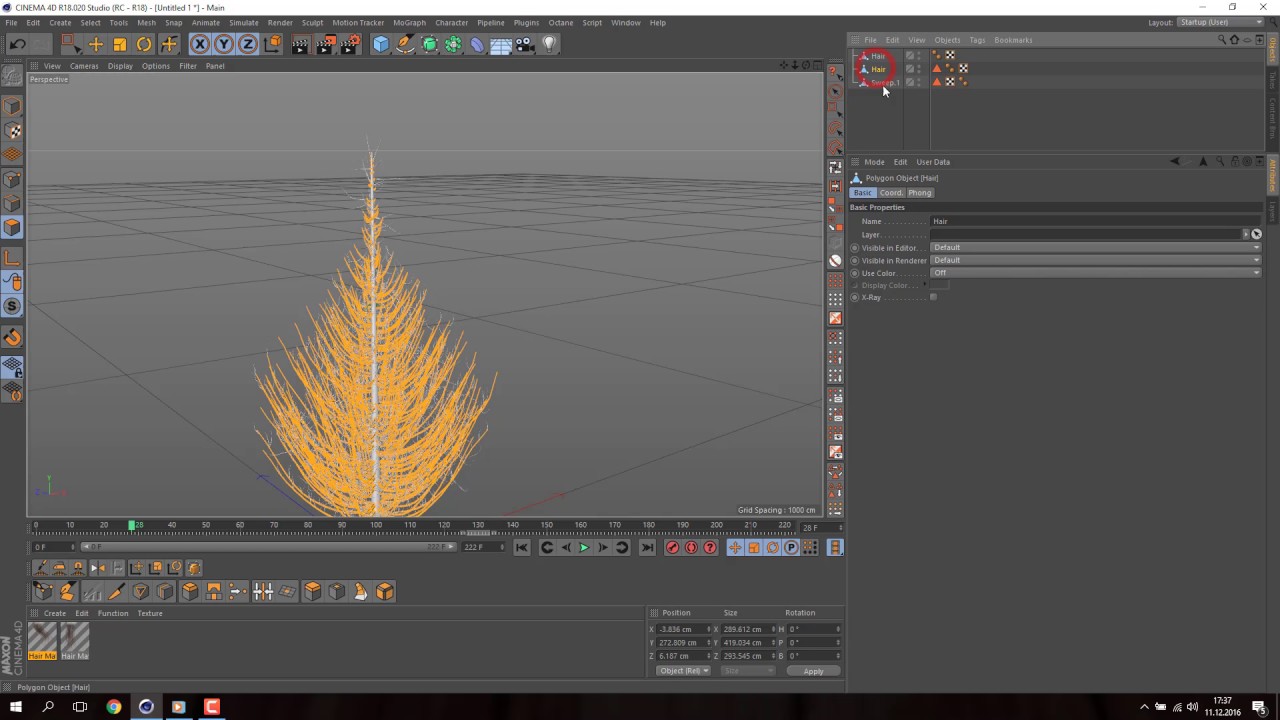Click the Undo arrow icon

tap(17, 44)
